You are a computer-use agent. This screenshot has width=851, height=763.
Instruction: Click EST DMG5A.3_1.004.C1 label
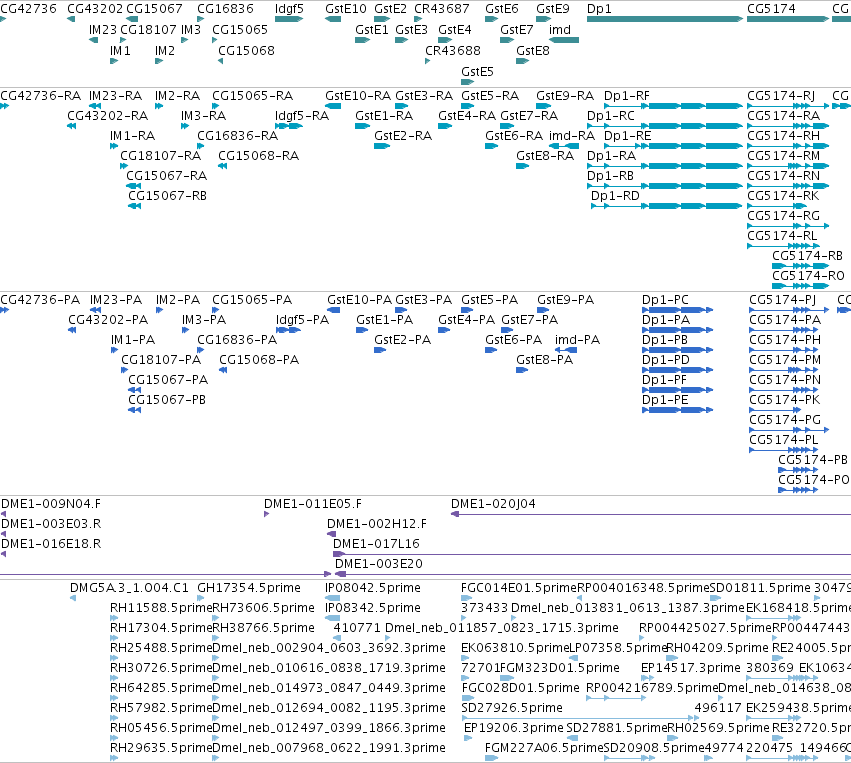click(x=129, y=588)
